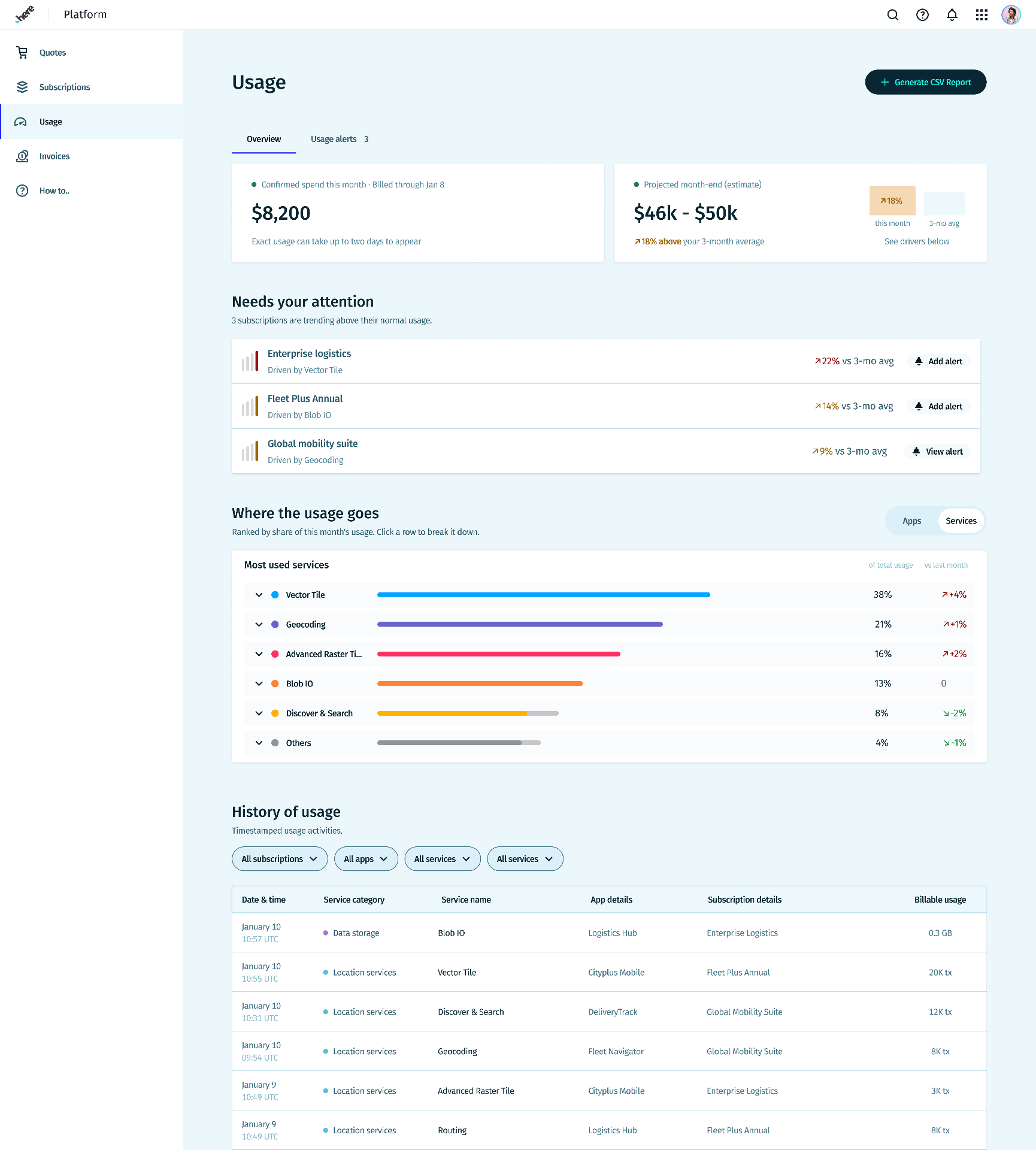Click the 18% this month chart bar
This screenshot has width=1036, height=1150.
tap(892, 201)
